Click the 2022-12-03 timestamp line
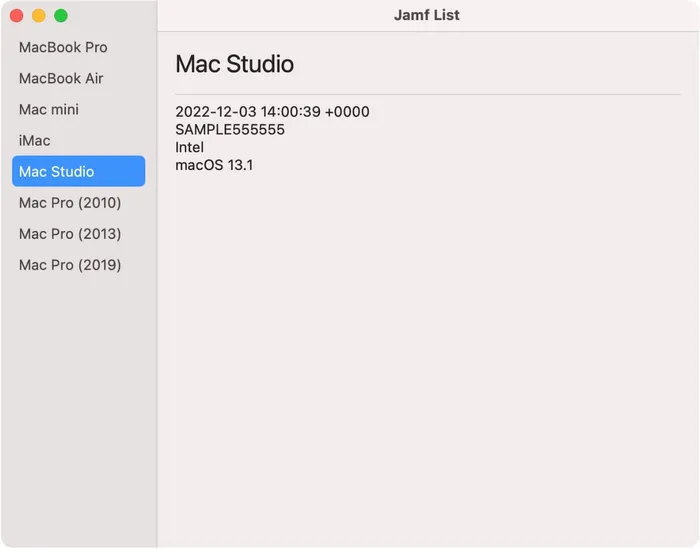700x549 pixels. [272, 112]
